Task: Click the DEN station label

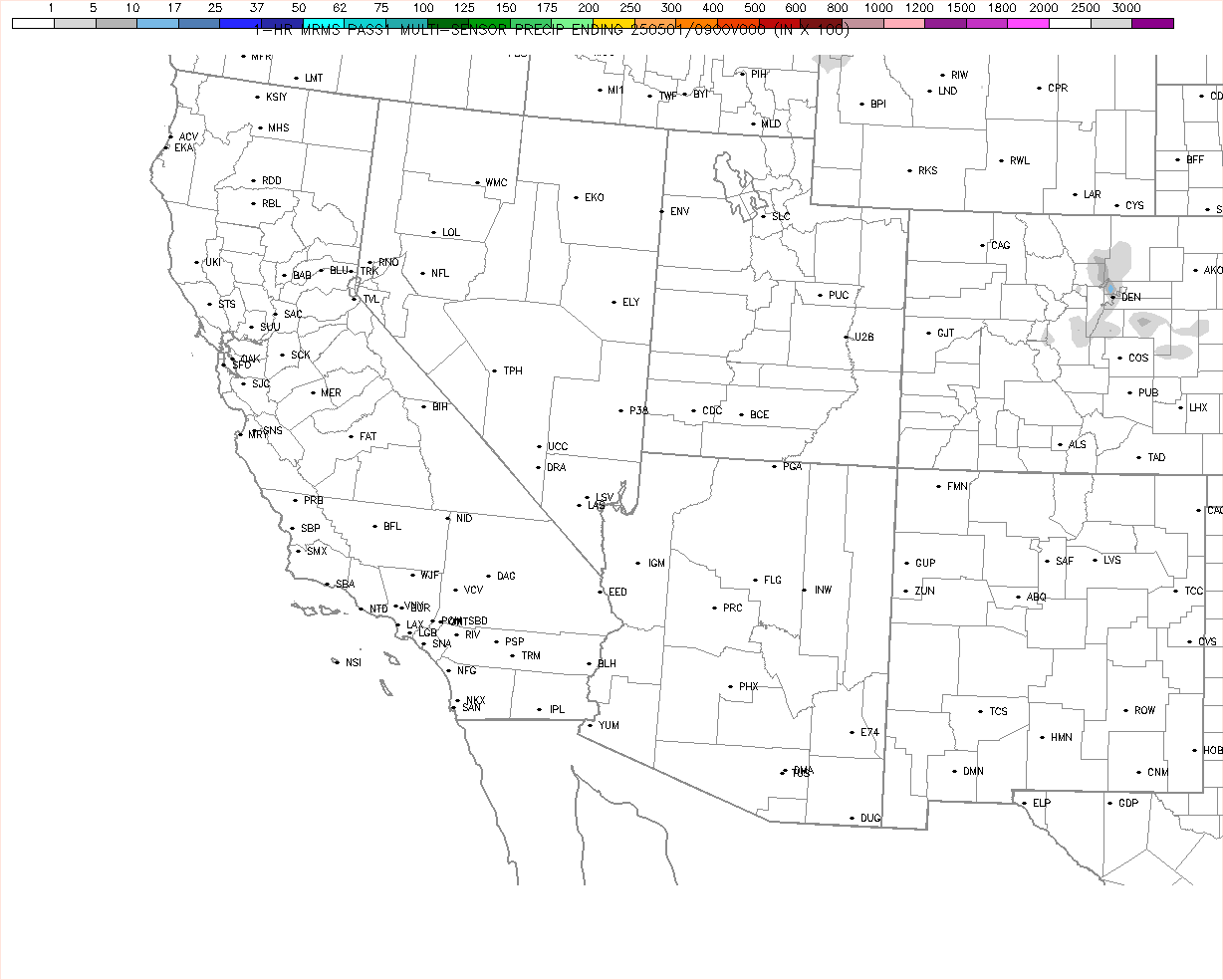Action: (x=1131, y=298)
